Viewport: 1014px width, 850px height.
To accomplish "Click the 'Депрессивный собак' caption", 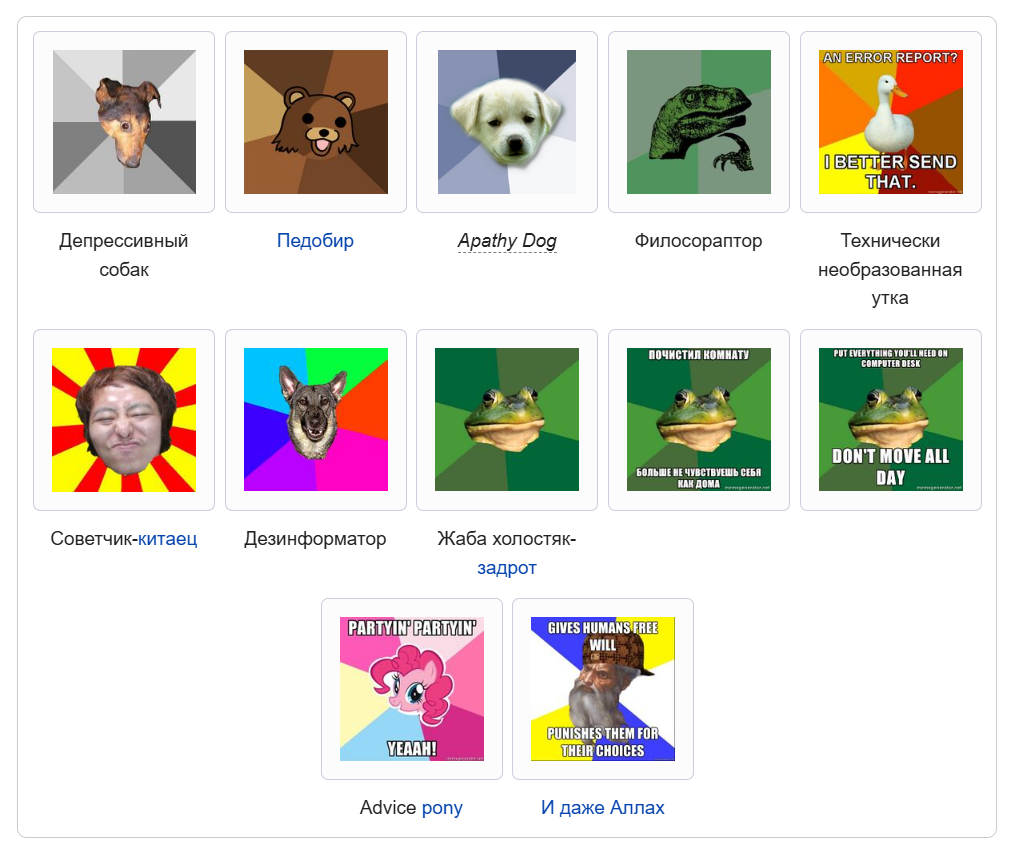I will coord(124,255).
